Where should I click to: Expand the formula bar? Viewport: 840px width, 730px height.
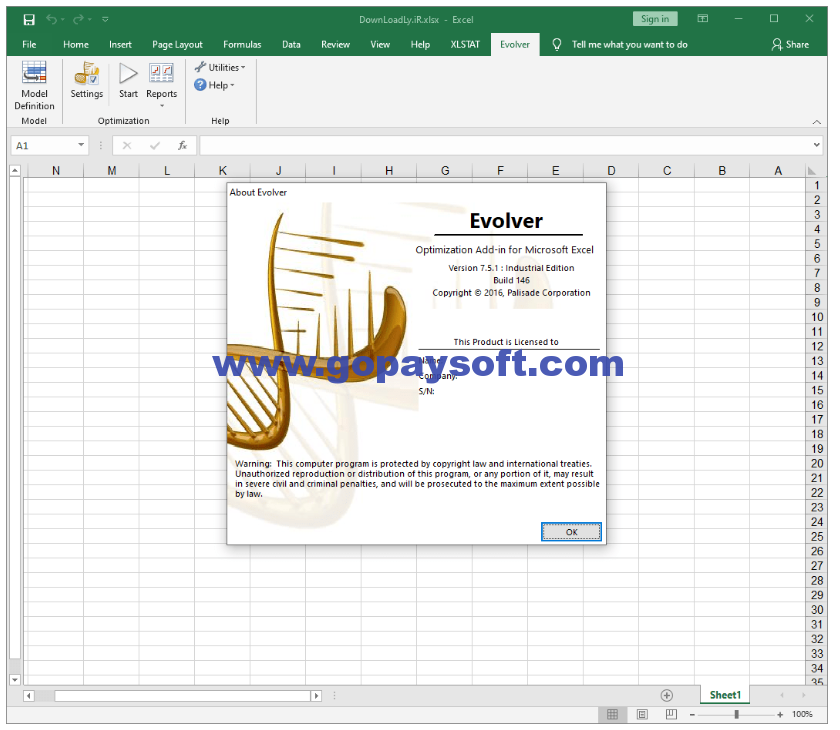click(816, 145)
